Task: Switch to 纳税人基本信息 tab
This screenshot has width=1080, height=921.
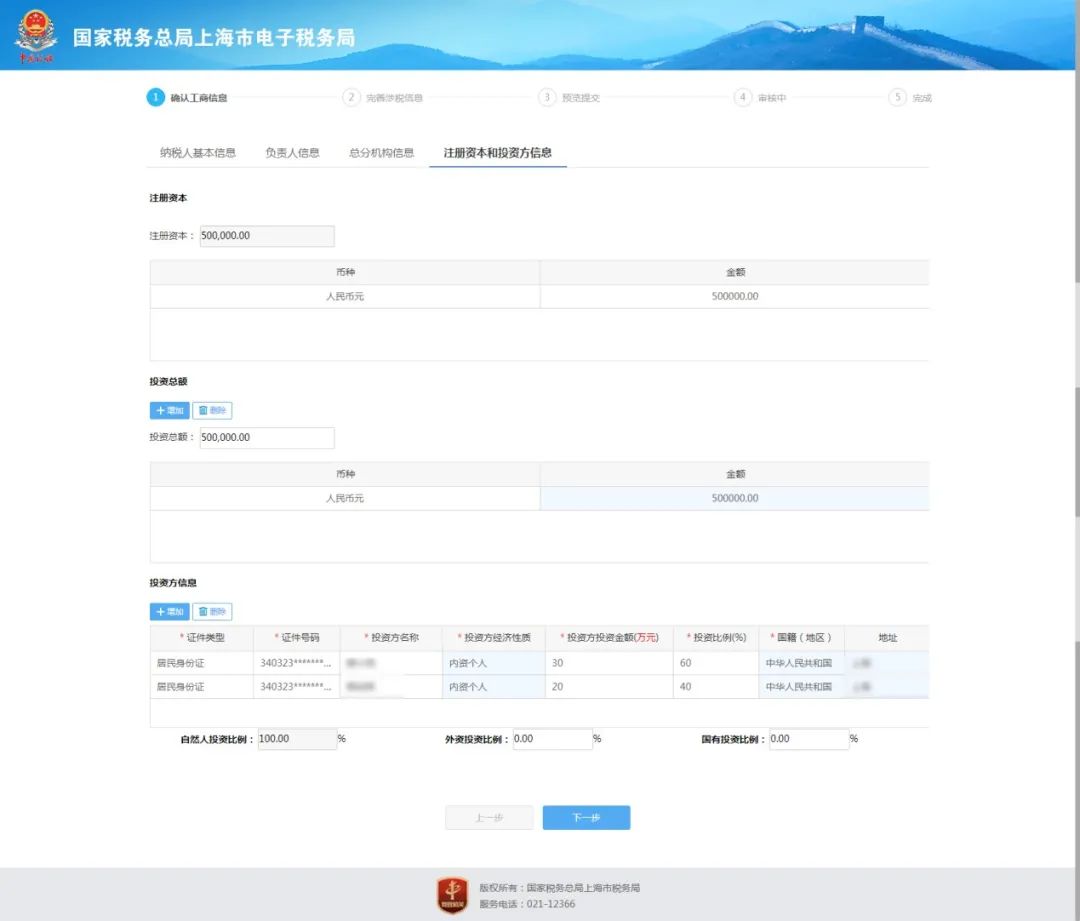Action: (x=198, y=153)
